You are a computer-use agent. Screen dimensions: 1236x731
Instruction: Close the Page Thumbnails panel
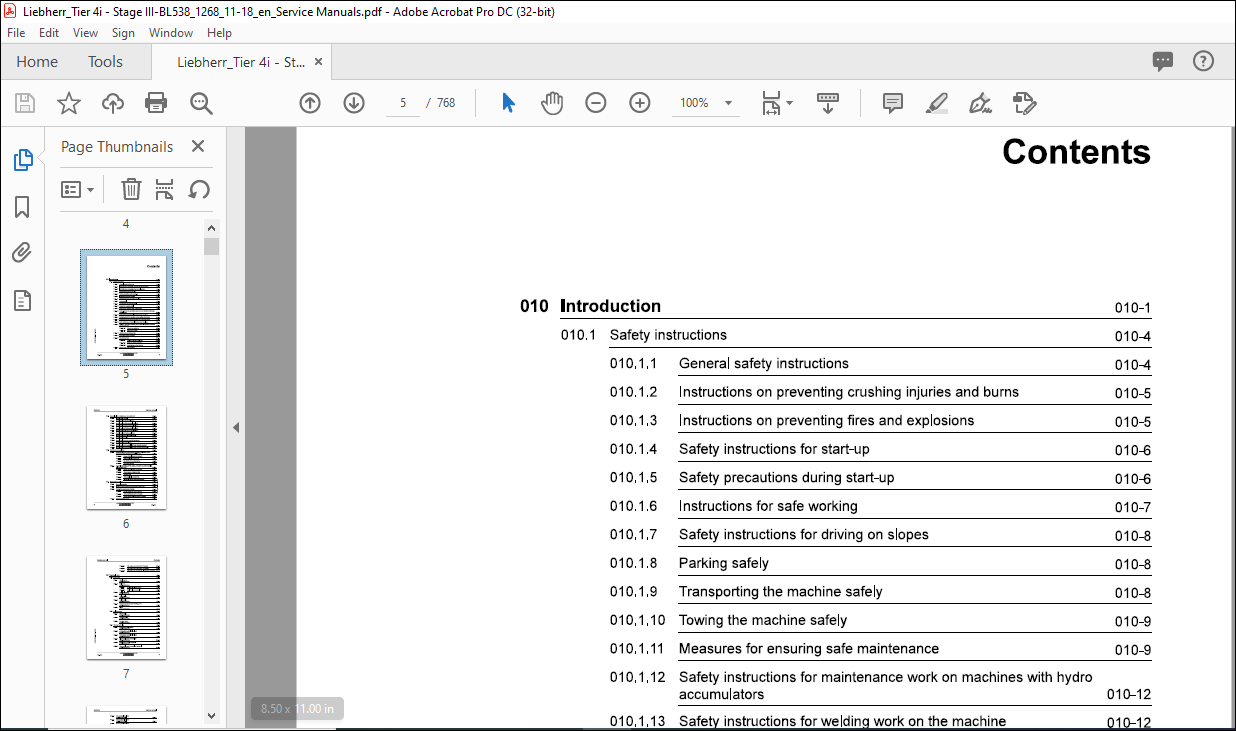pos(198,147)
